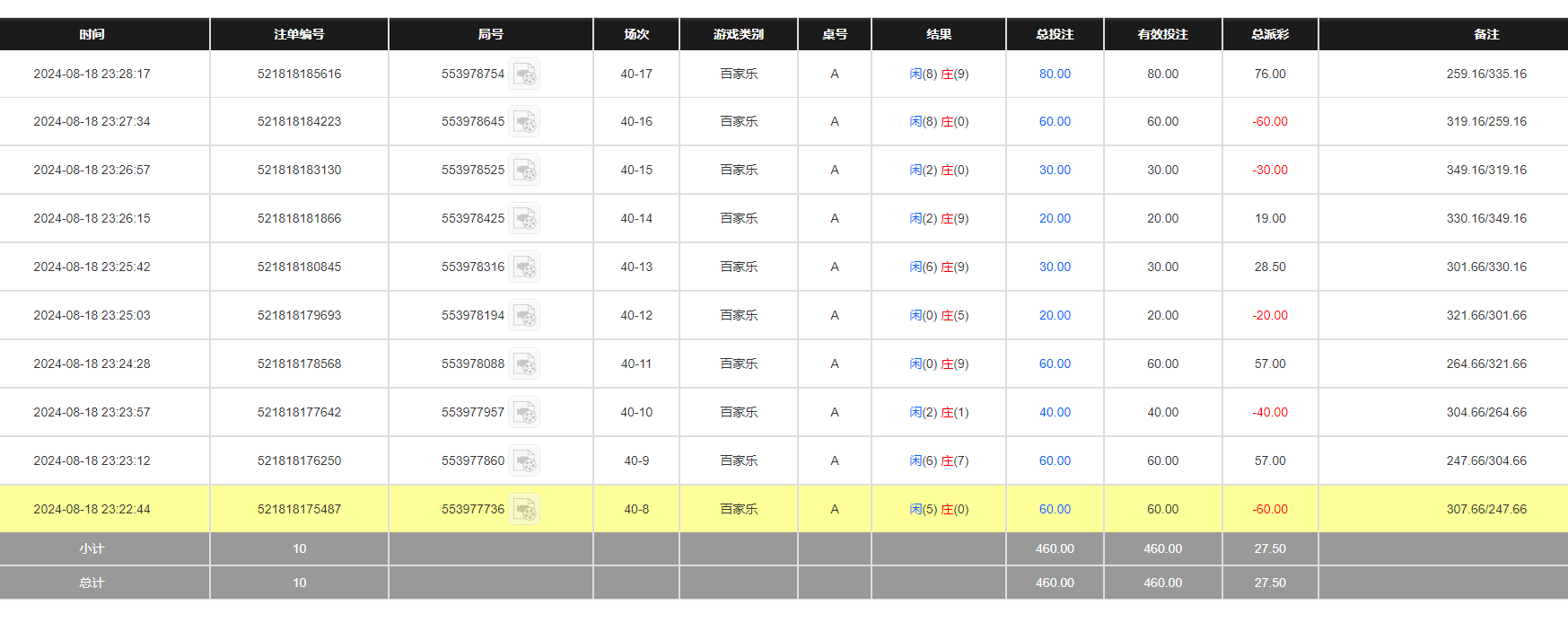Click the 时间 column header
The image size is (1568, 631).
(92, 34)
